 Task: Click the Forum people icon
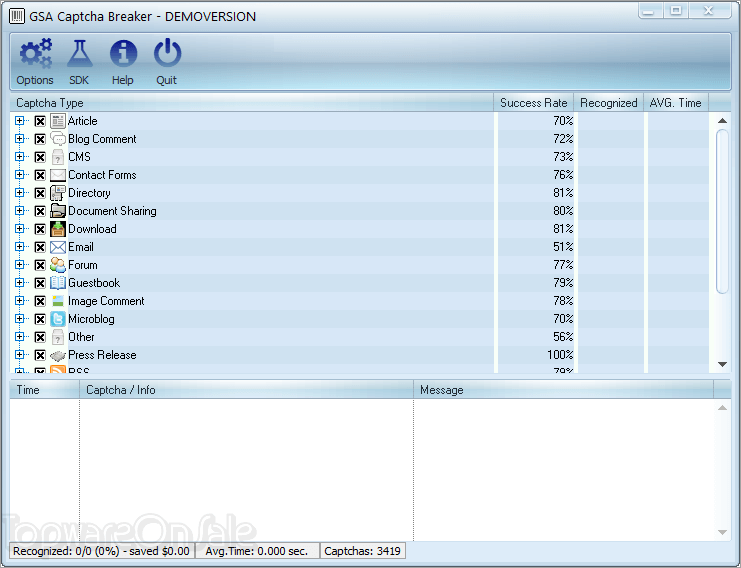click(x=58, y=265)
